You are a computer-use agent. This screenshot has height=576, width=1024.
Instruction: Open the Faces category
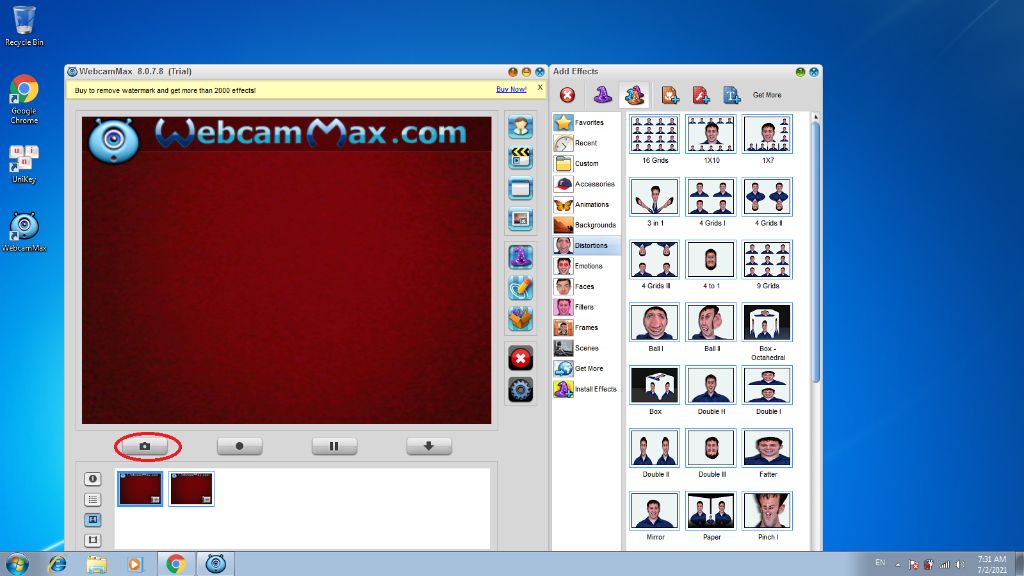pos(586,286)
